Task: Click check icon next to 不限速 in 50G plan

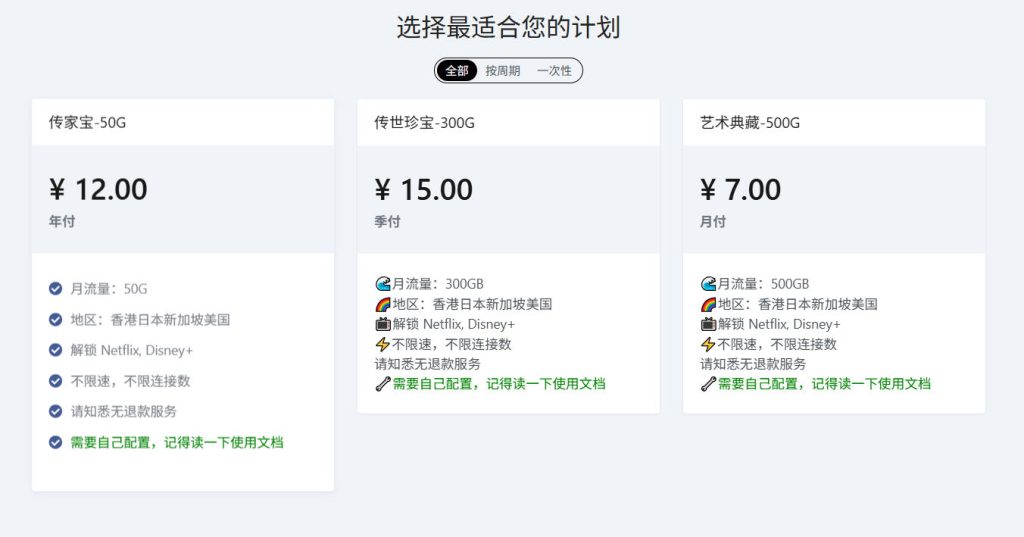Action: pos(56,381)
